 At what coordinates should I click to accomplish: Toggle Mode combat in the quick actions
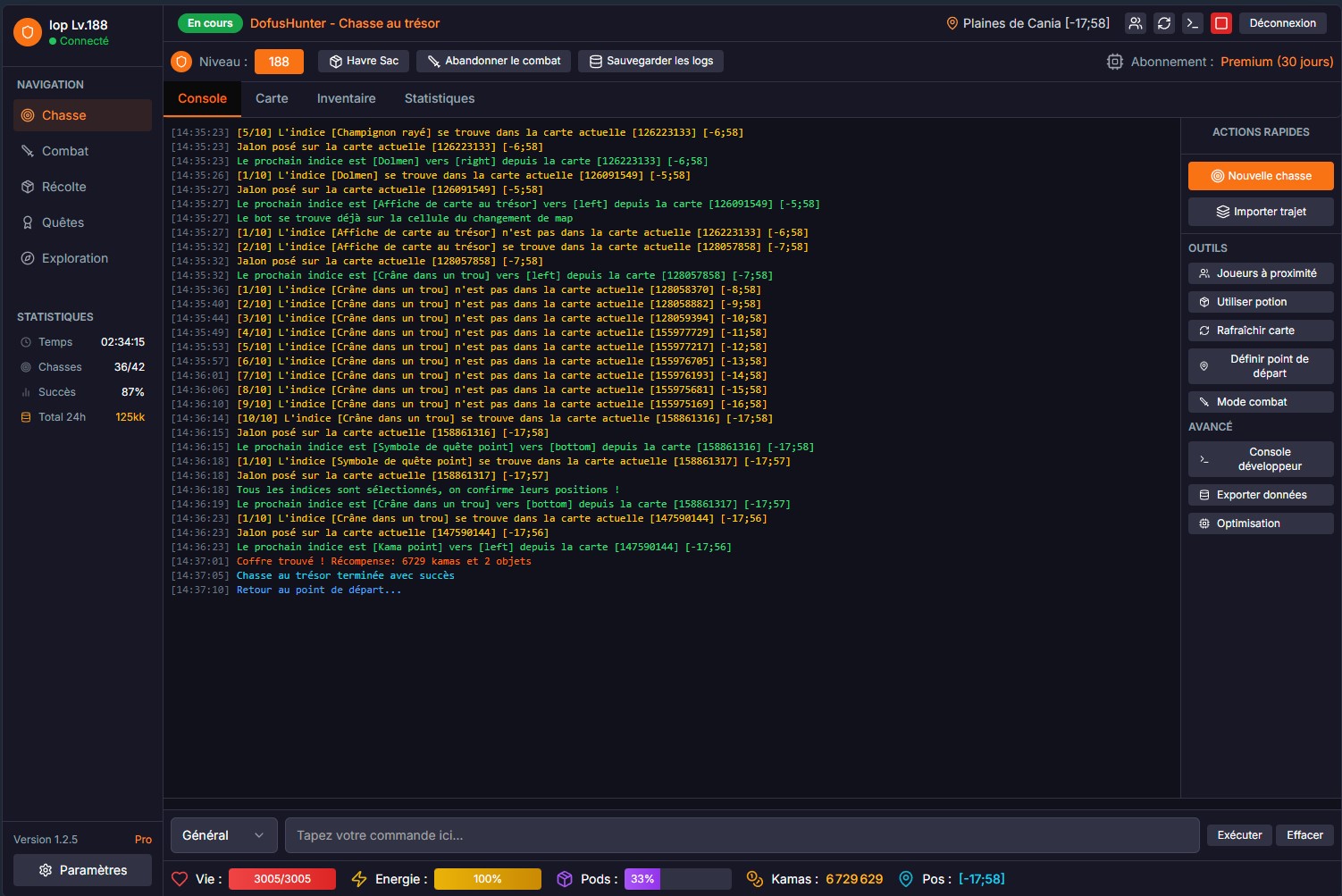1260,401
